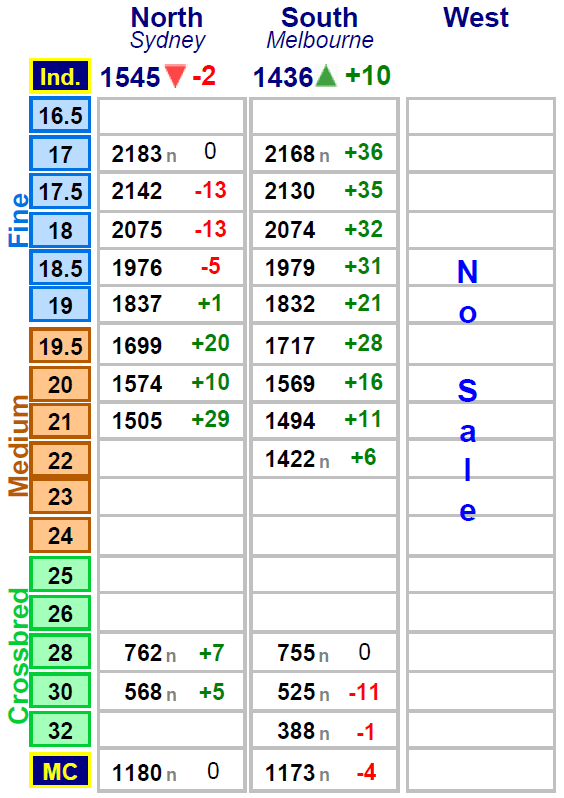Viewport: 564px width, 798px height.
Task: Select the MC label box
Action: pyautogui.click(x=60, y=771)
